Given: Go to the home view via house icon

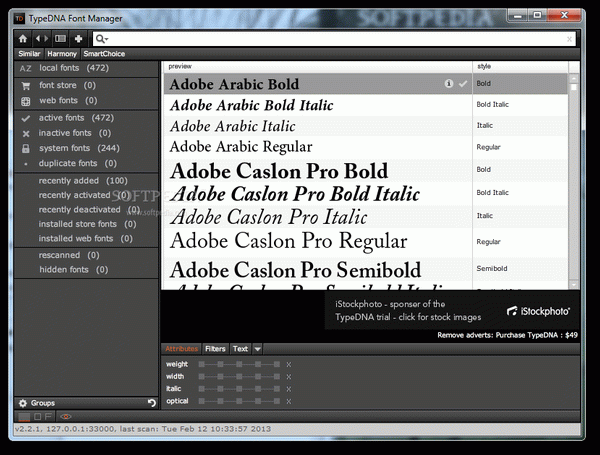Looking at the screenshot, I should tap(23, 39).
